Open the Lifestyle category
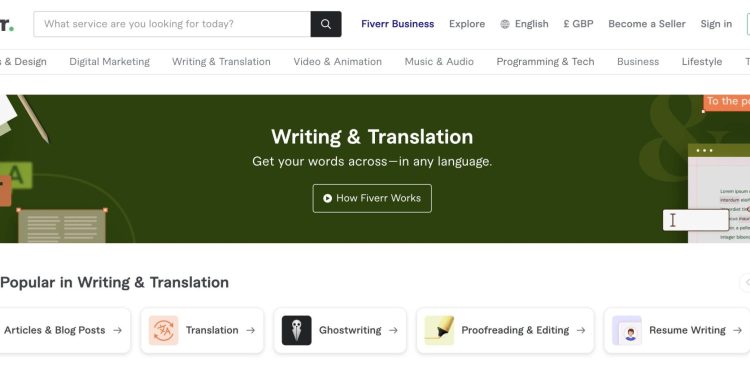 (x=702, y=62)
